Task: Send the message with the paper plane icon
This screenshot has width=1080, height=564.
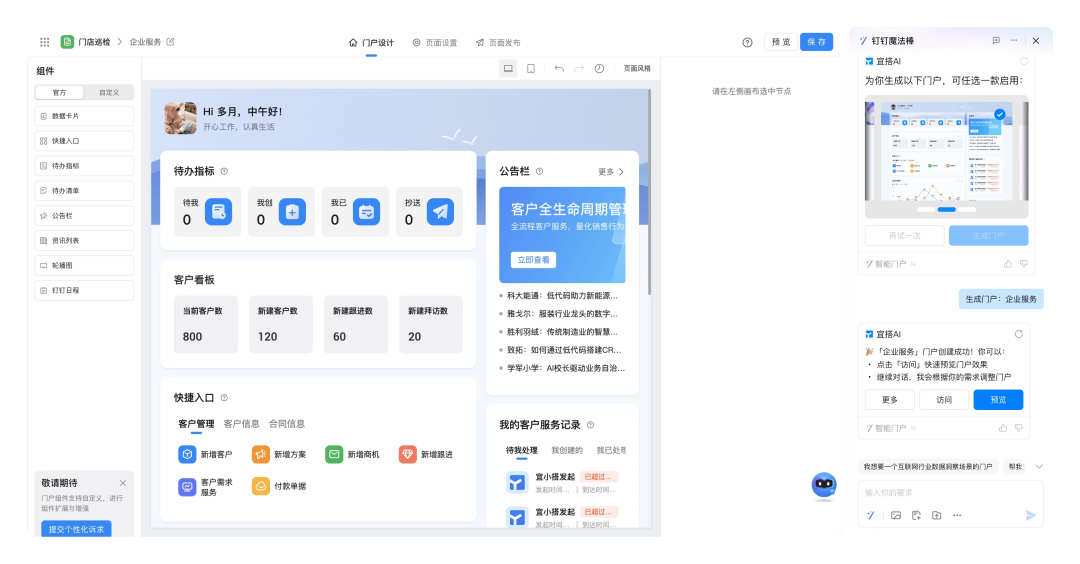Action: point(1031,515)
